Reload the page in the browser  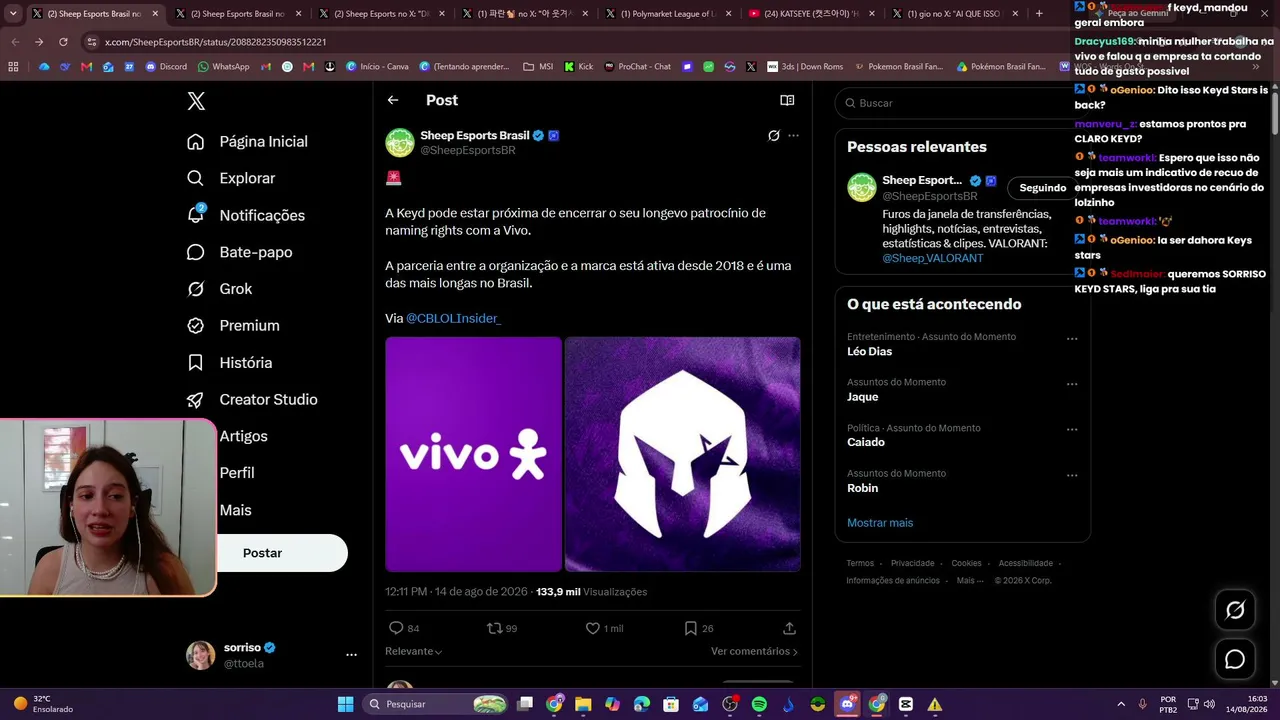pyautogui.click(x=63, y=42)
